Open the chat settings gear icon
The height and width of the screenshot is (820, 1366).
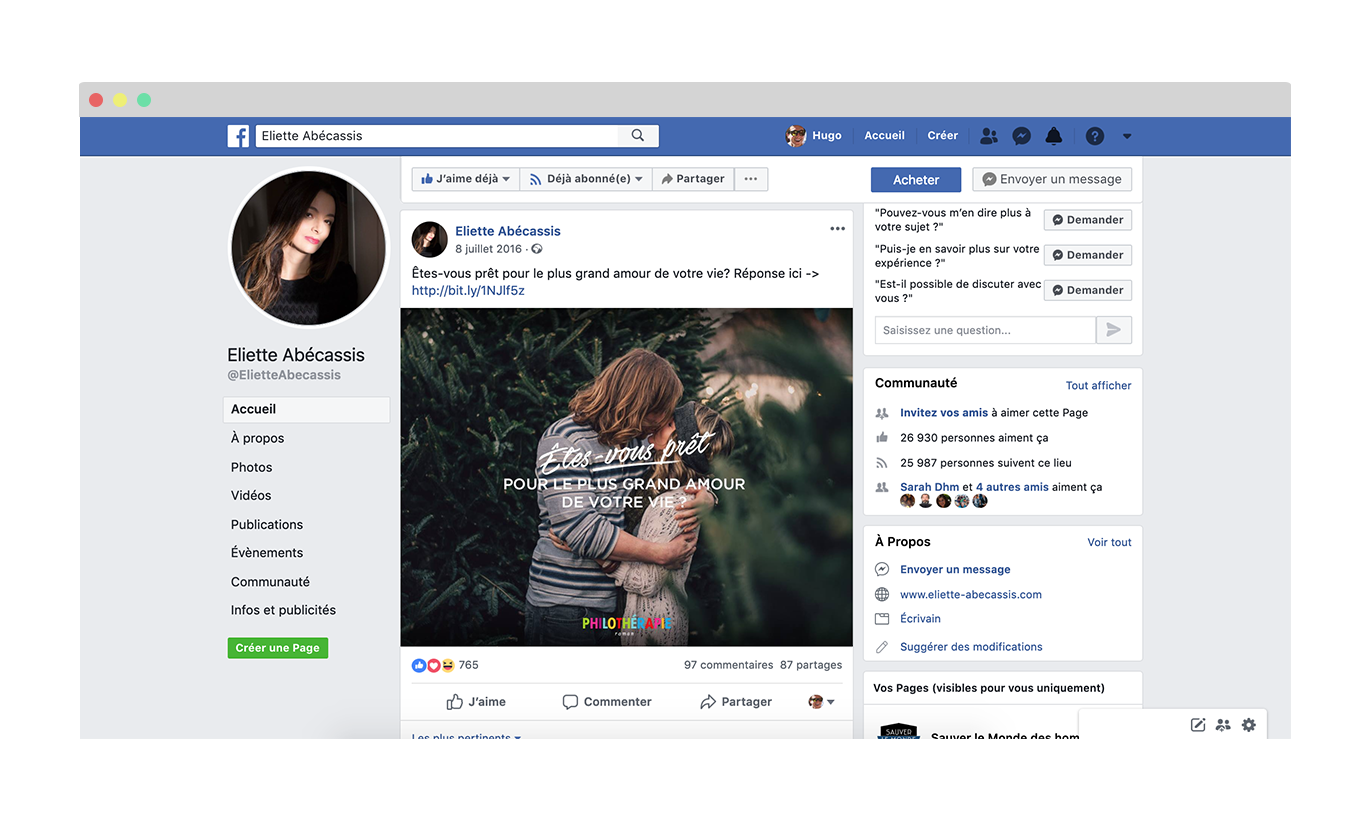(1249, 725)
